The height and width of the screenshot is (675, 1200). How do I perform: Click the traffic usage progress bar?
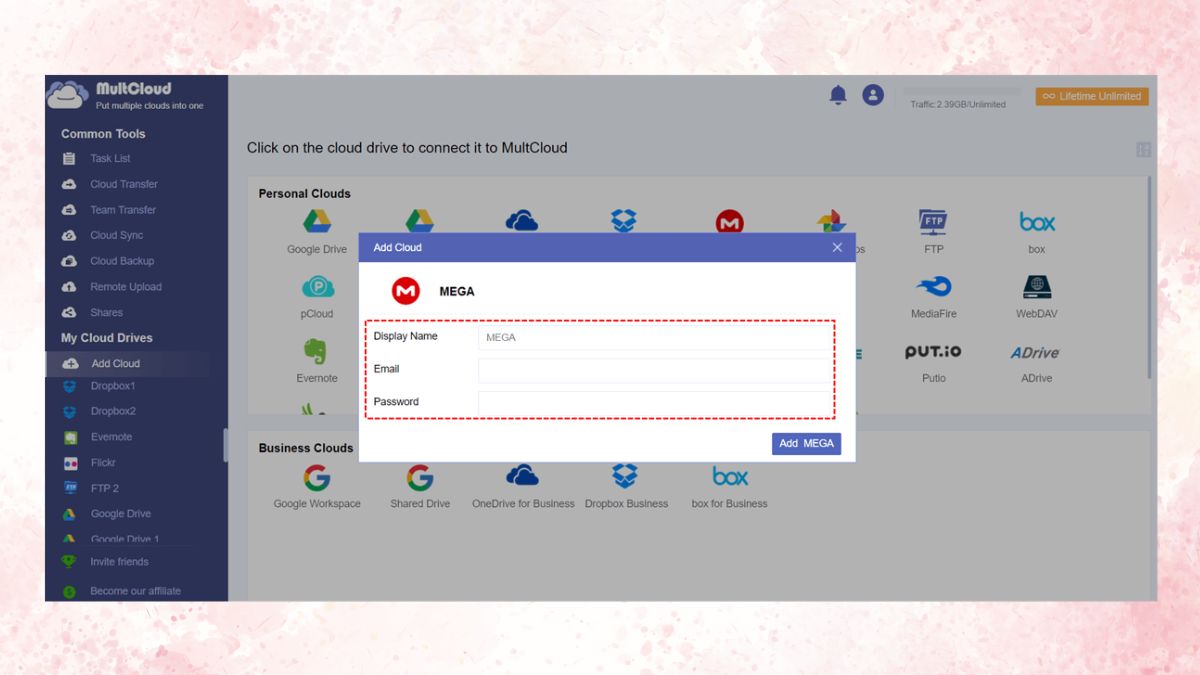point(962,91)
